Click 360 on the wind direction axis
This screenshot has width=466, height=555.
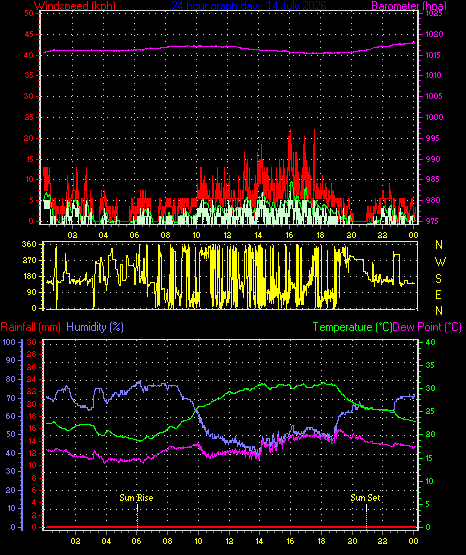(29, 244)
